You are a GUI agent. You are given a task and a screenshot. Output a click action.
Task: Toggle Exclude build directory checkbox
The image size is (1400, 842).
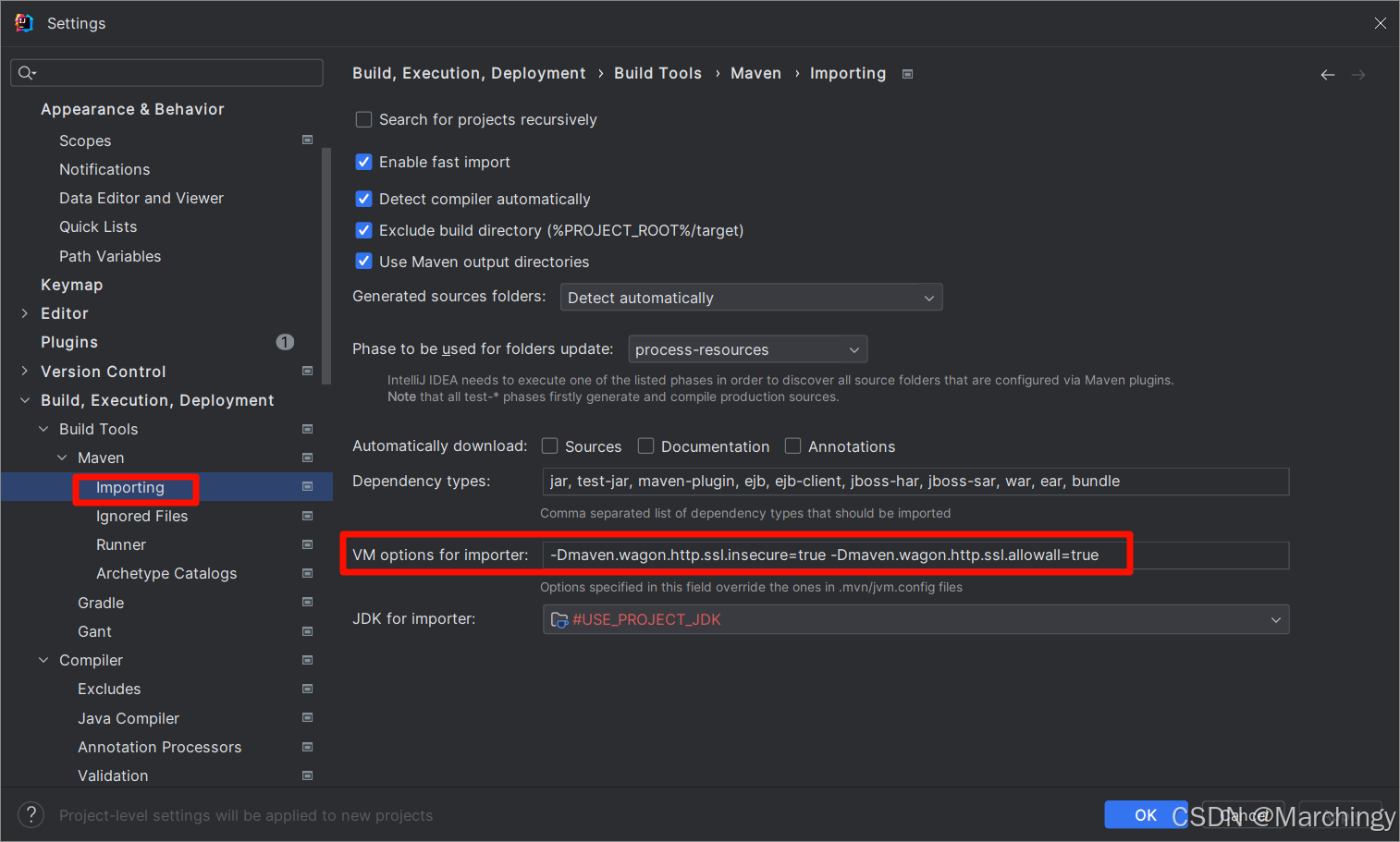click(364, 230)
